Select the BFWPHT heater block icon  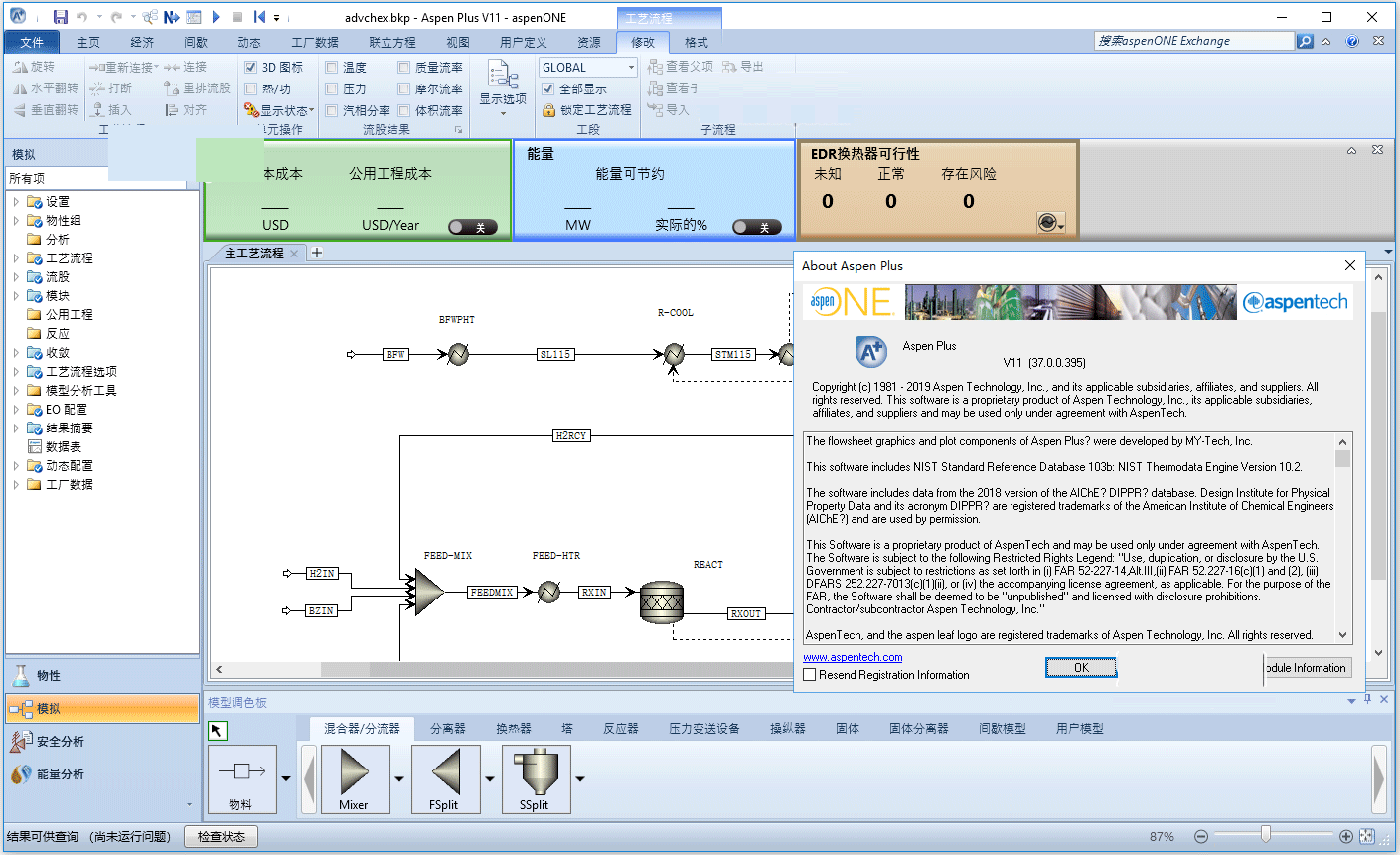pyautogui.click(x=458, y=354)
